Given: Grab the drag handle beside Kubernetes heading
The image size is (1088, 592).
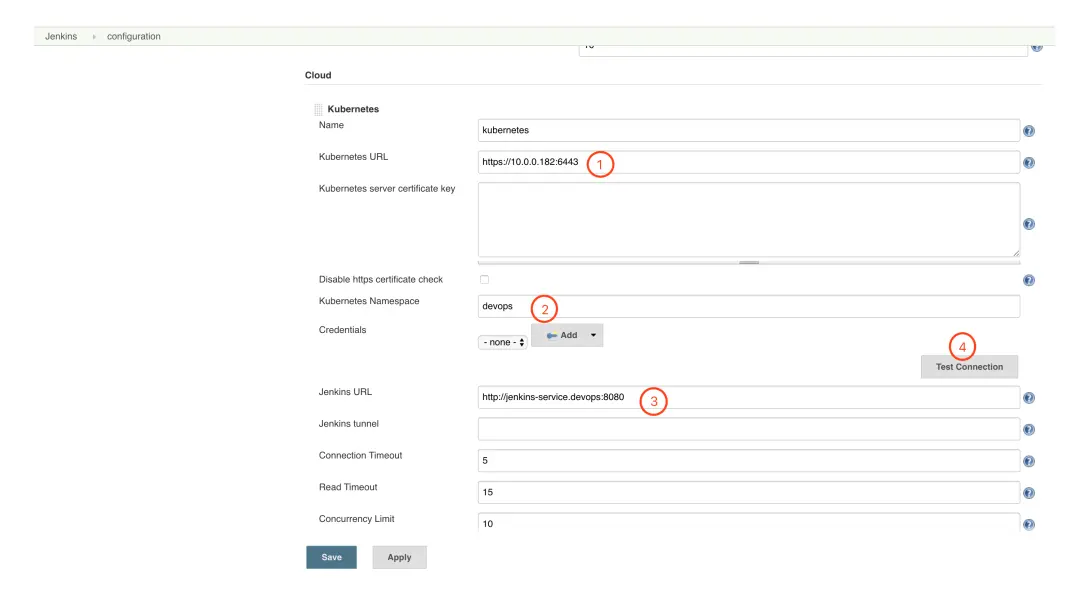Looking at the screenshot, I should [x=318, y=109].
